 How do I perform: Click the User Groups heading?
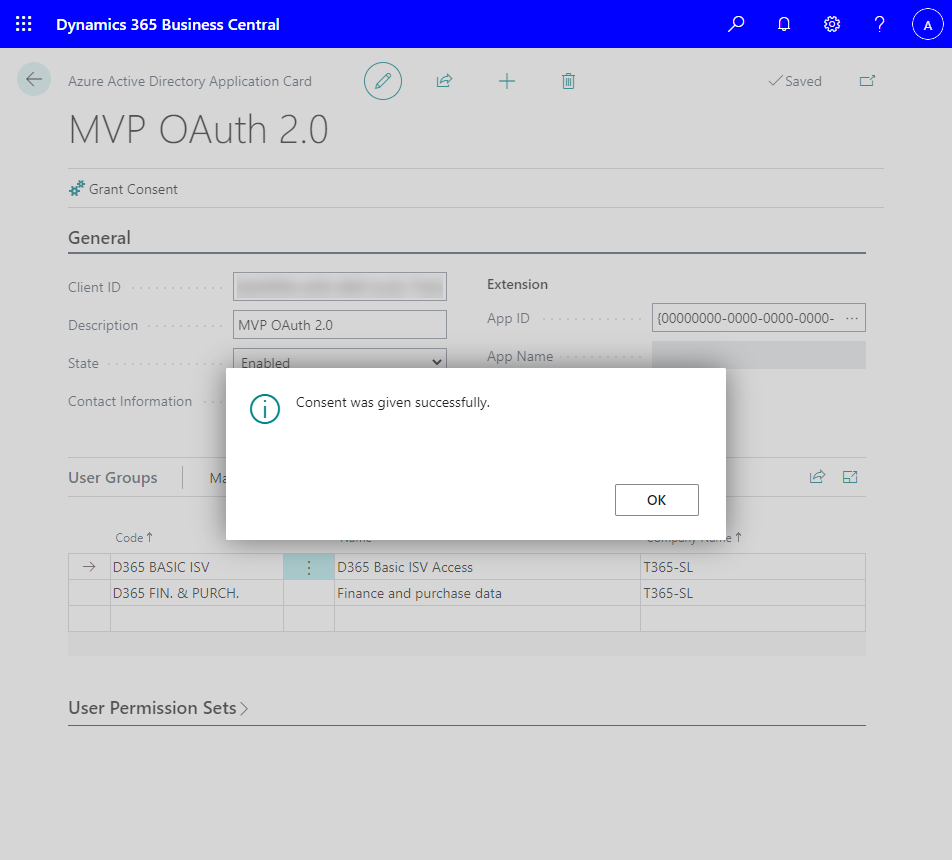[113, 477]
